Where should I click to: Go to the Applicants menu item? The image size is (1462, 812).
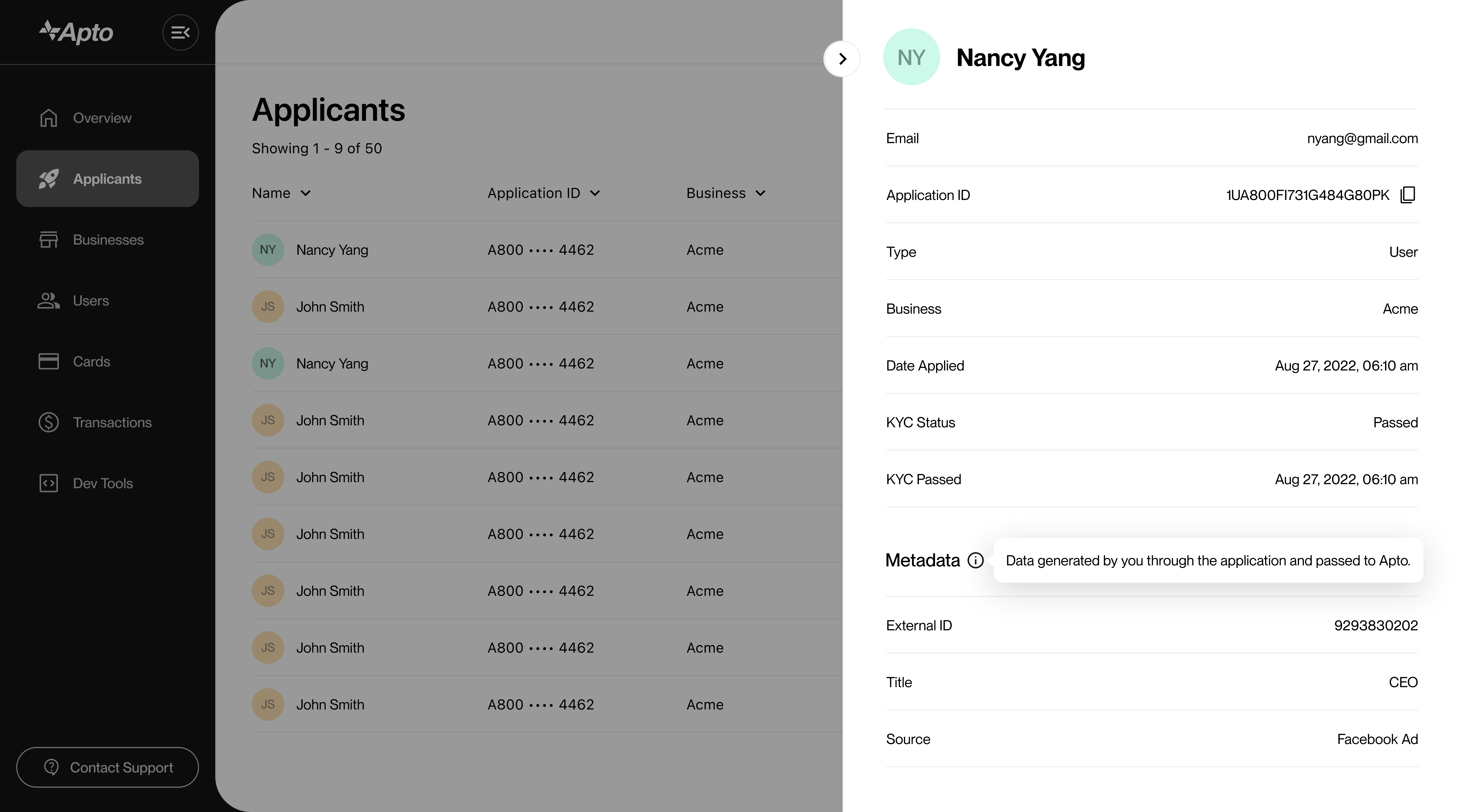(107, 179)
